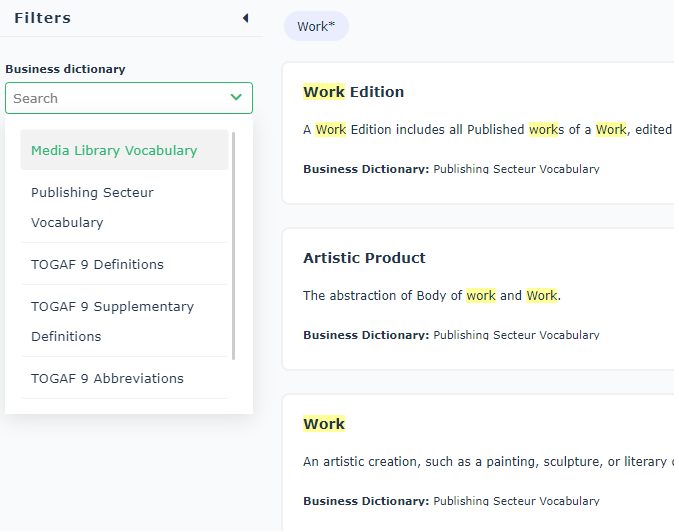The height and width of the screenshot is (532, 679).
Task: Open the Artistic Product result
Action: tap(364, 258)
